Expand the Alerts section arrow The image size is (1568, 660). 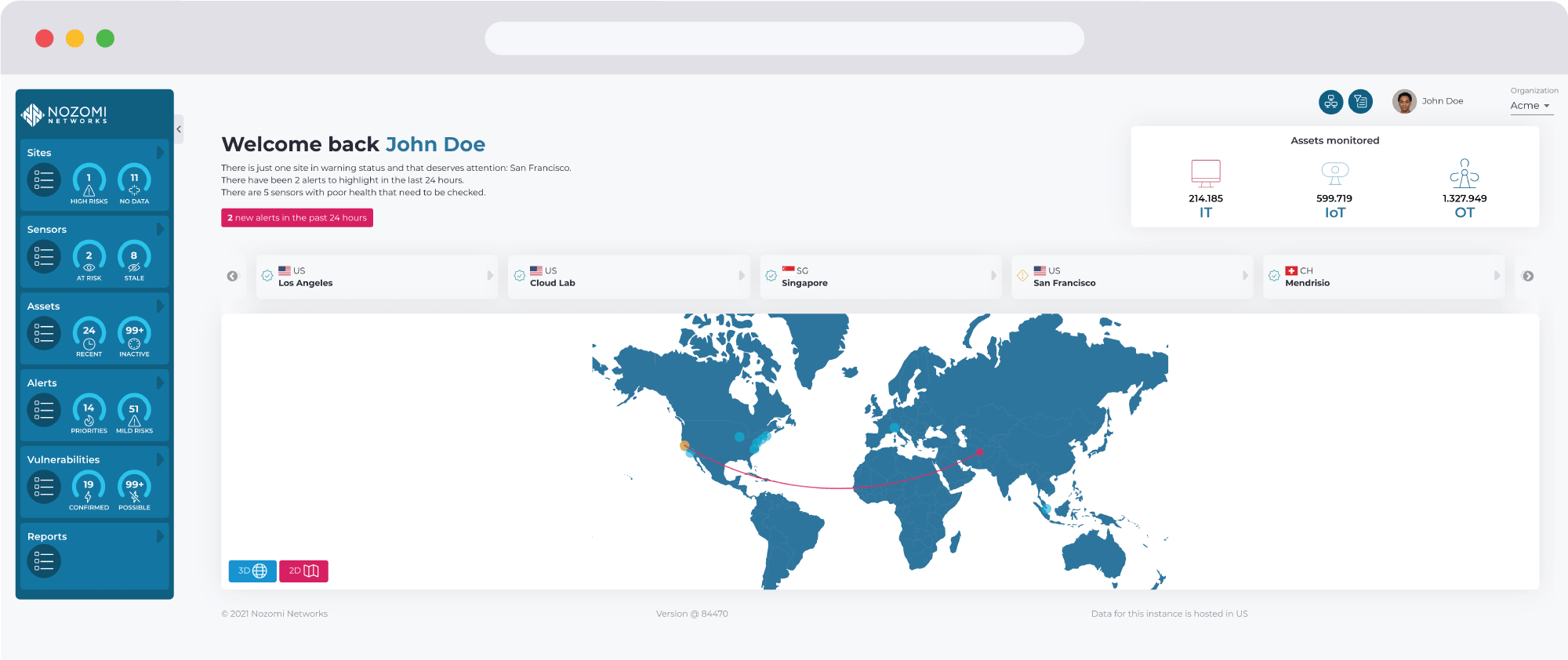(160, 383)
